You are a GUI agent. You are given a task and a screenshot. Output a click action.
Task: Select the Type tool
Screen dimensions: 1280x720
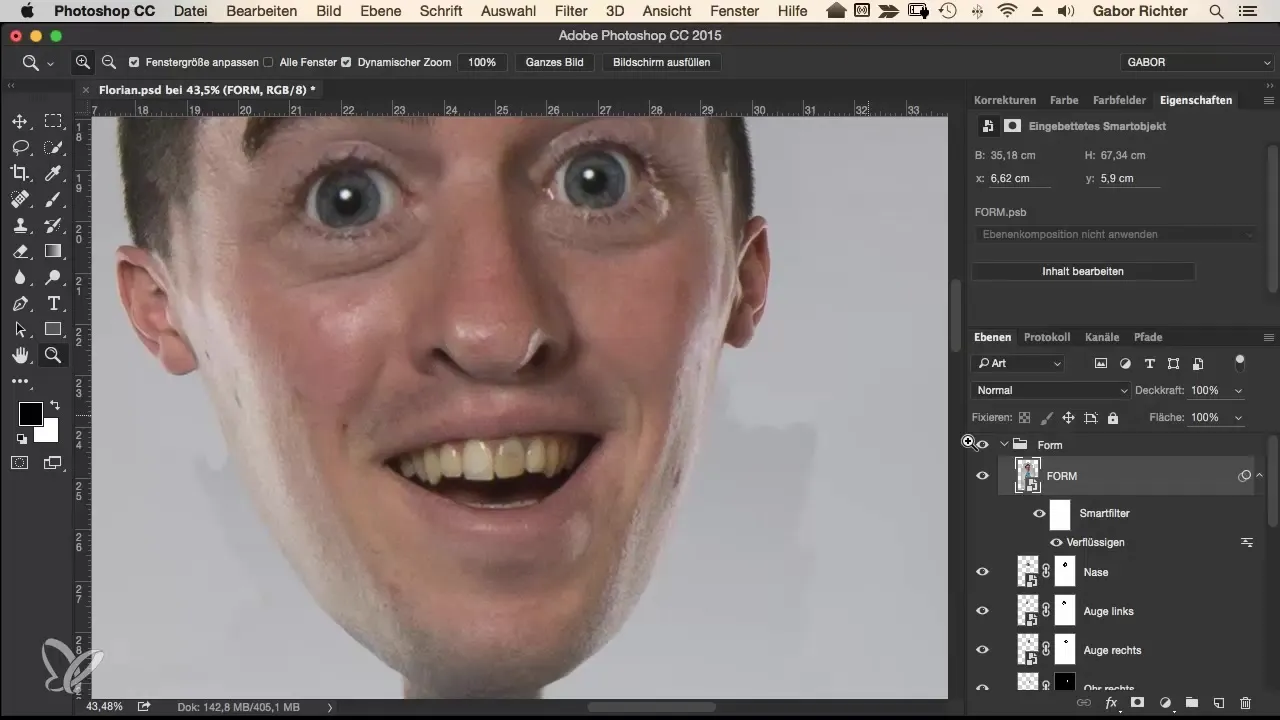pos(53,303)
